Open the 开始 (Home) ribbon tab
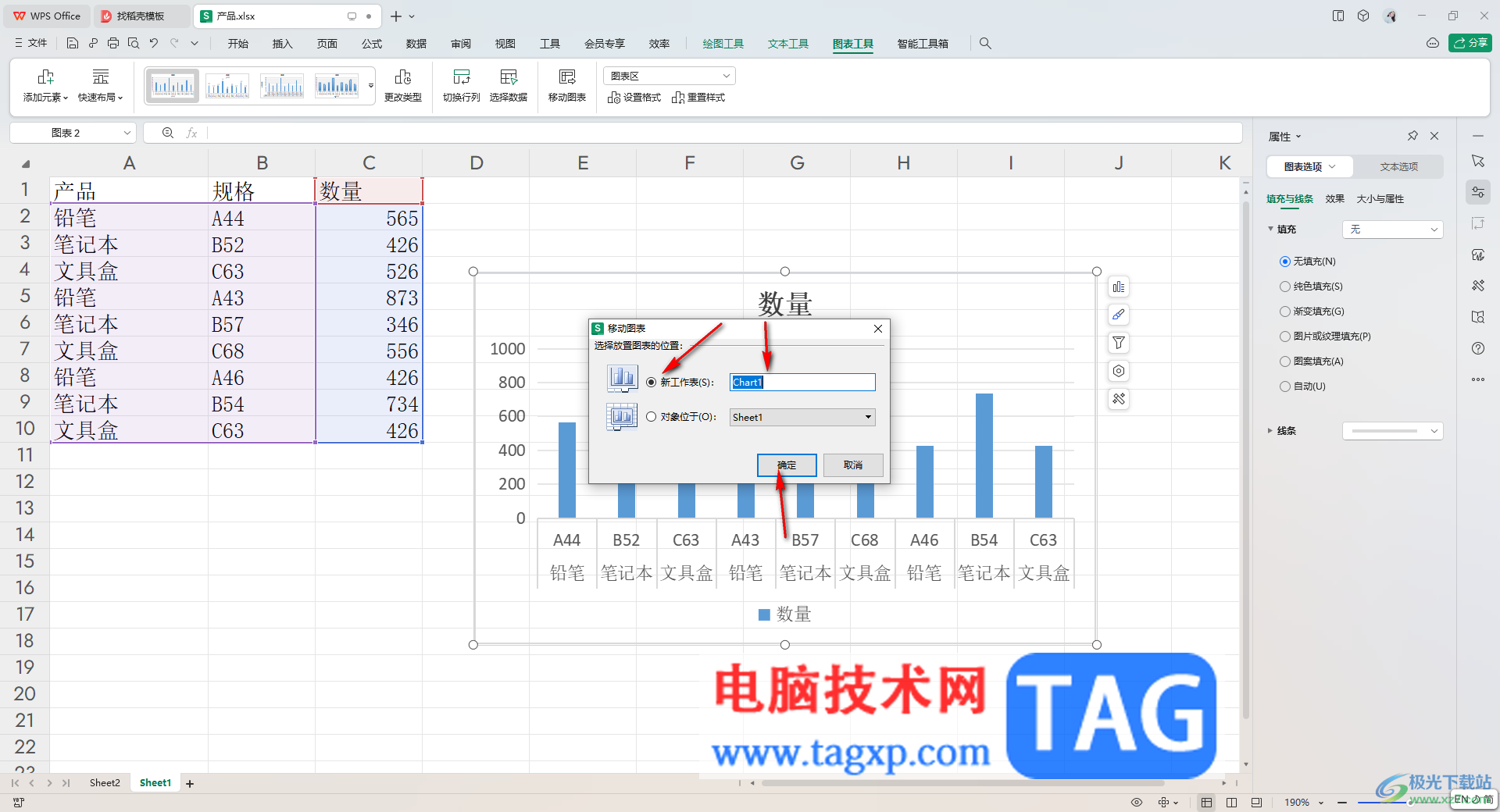This screenshot has height=812, width=1500. pyautogui.click(x=237, y=44)
